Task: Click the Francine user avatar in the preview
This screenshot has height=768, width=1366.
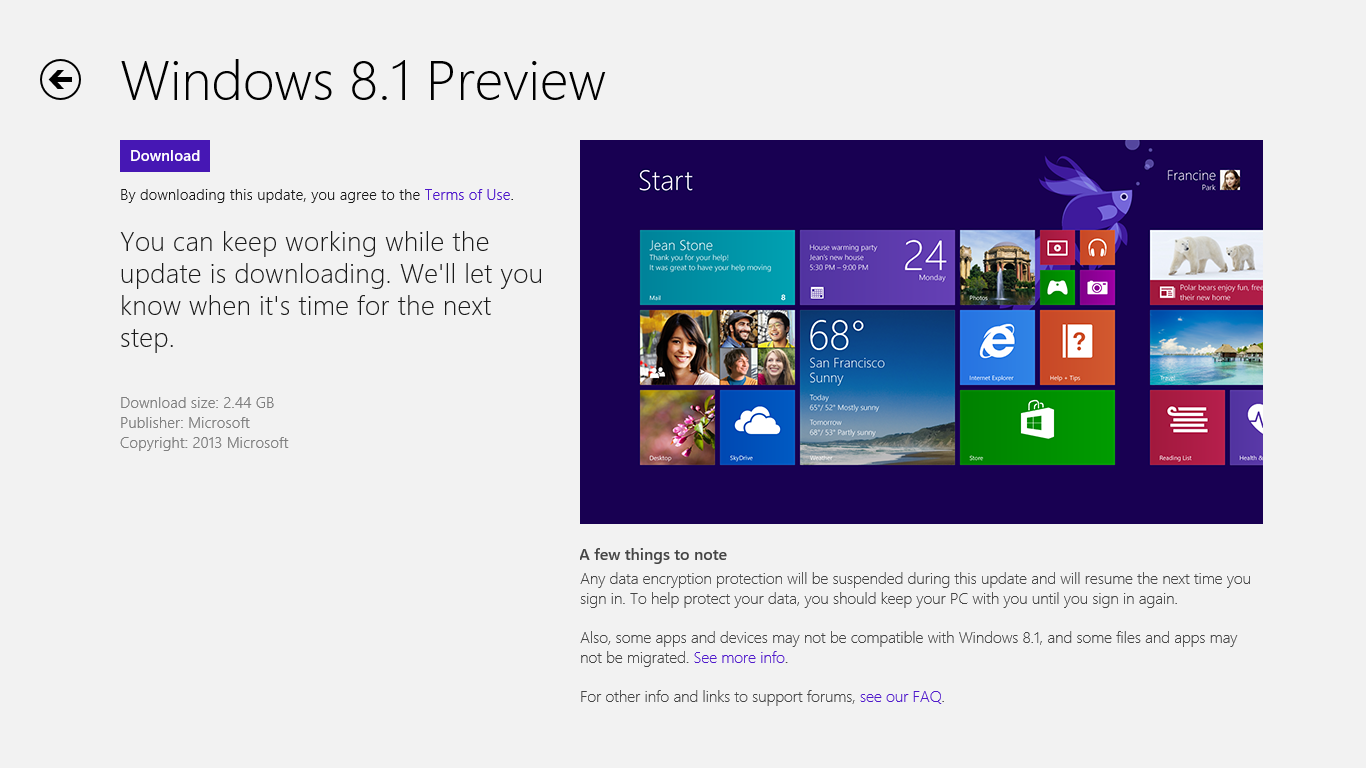Action: [x=1230, y=180]
